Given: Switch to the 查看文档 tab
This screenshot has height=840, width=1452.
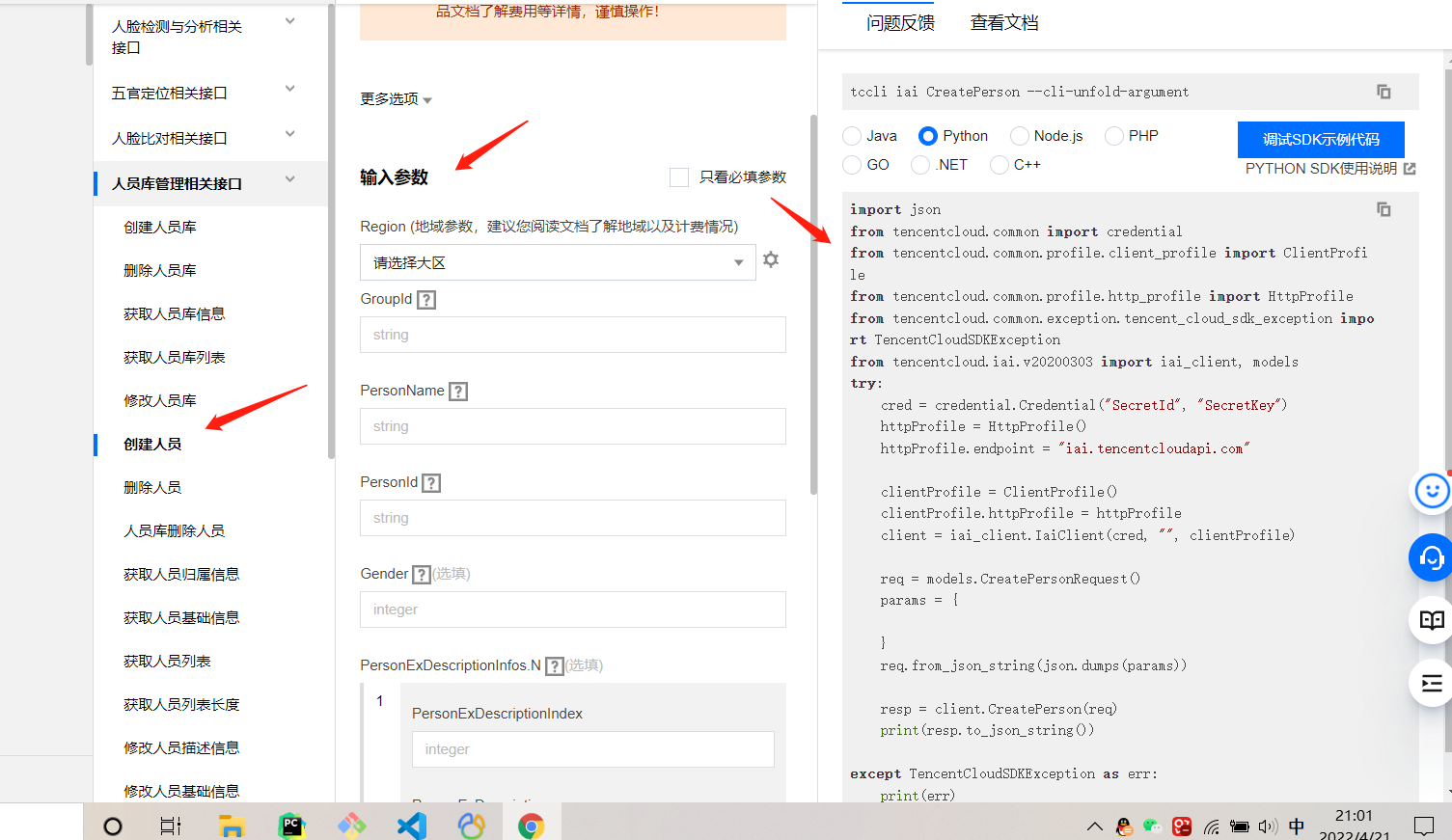Looking at the screenshot, I should (x=1003, y=22).
